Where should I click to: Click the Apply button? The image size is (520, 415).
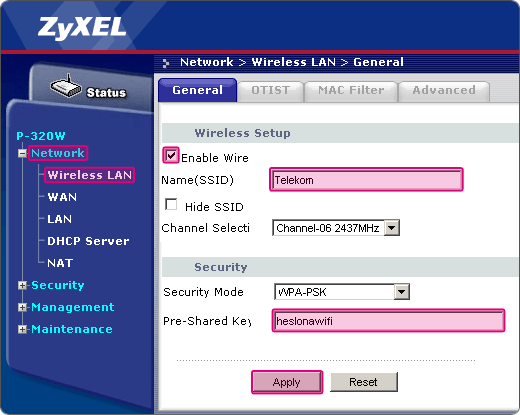pyautogui.click(x=287, y=382)
